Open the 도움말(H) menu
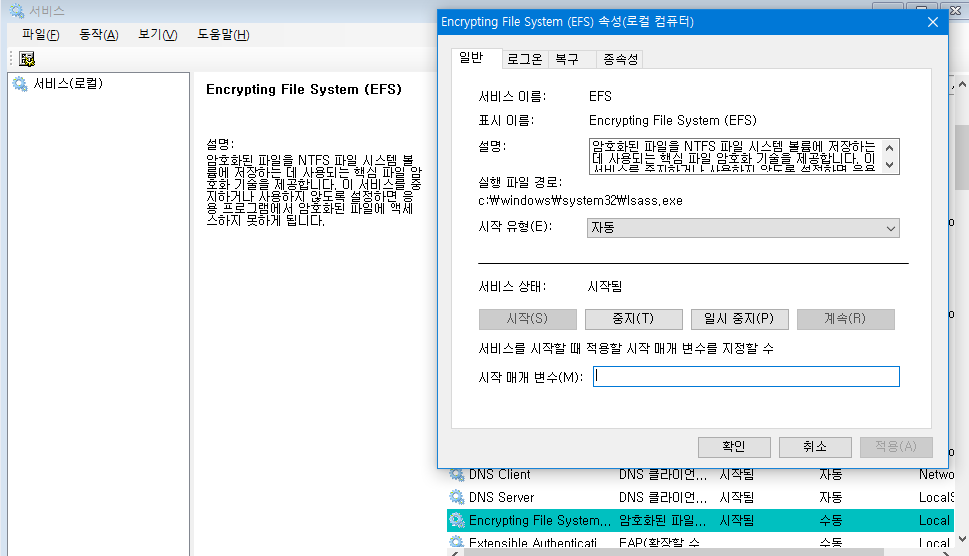The image size is (969, 556). 223,35
